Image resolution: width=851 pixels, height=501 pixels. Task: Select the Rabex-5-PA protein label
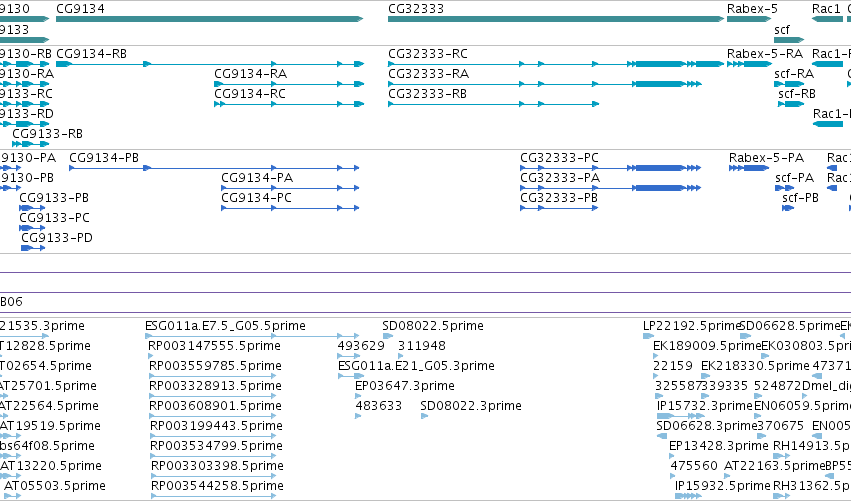(x=766, y=158)
